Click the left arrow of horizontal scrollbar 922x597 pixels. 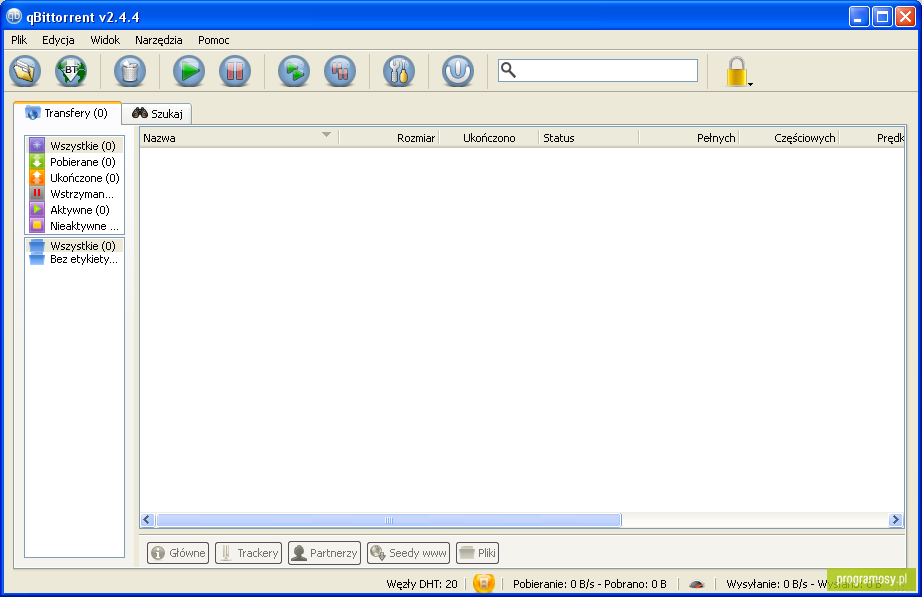pyautogui.click(x=148, y=519)
